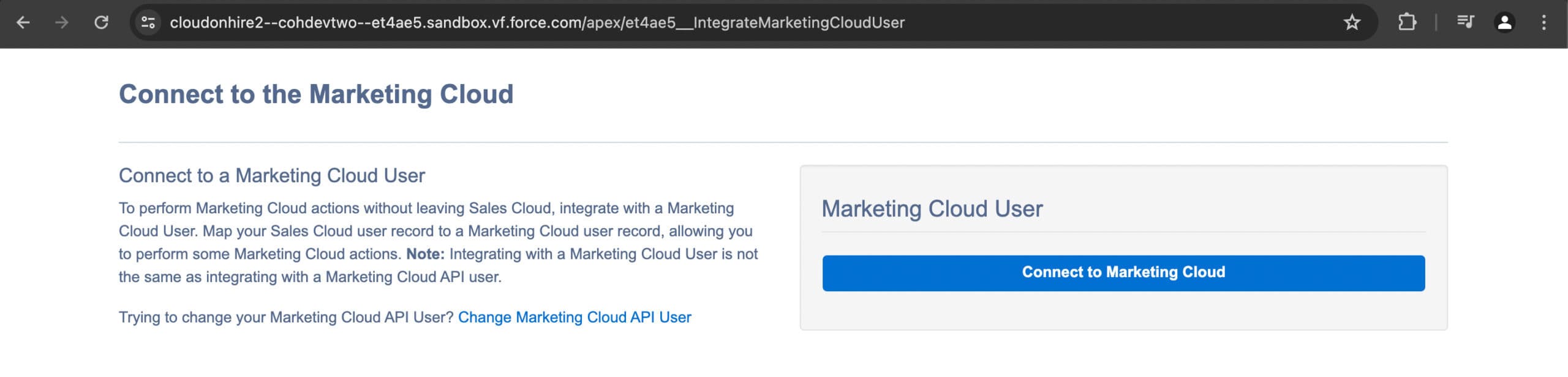The height and width of the screenshot is (377, 1568).
Task: Reload the current page
Action: (101, 23)
